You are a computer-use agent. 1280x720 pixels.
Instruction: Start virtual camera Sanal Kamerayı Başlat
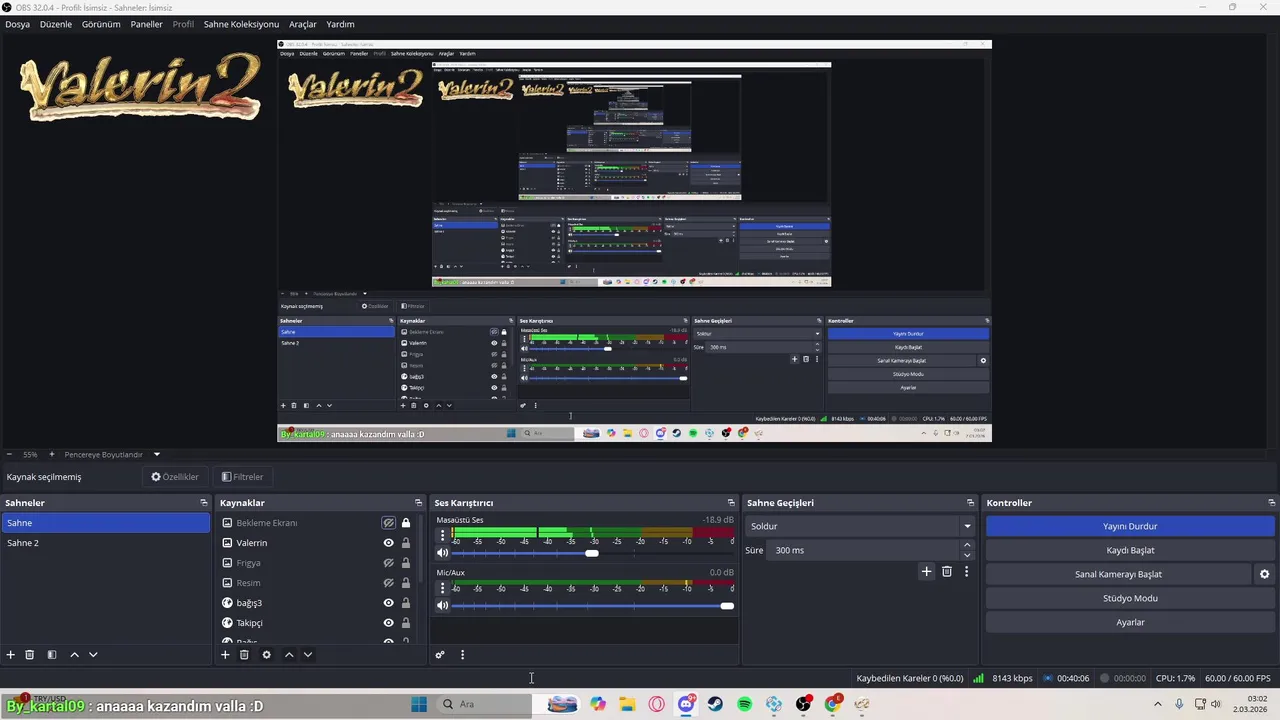(x=1118, y=574)
